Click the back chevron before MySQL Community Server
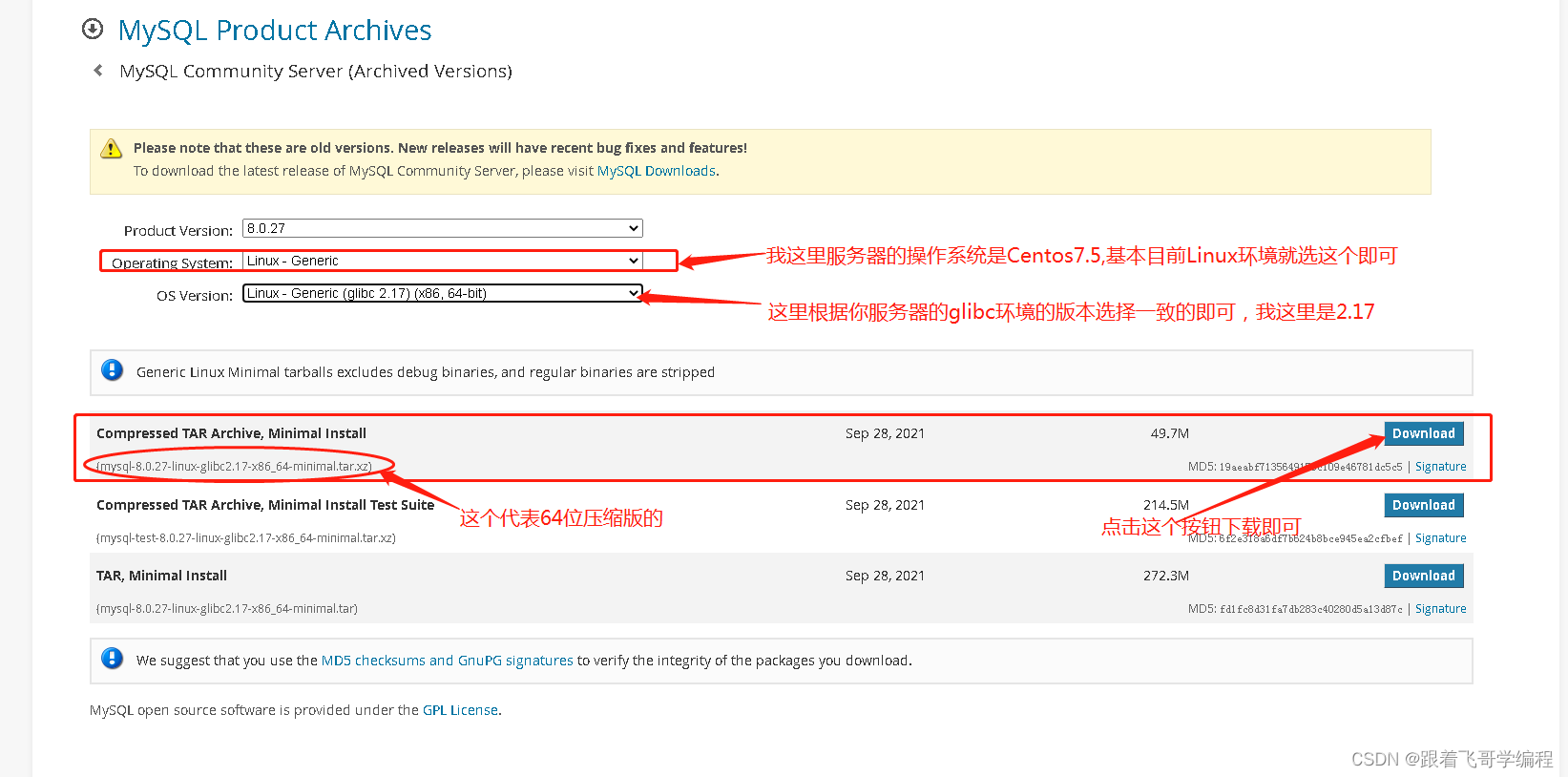Image resolution: width=1568 pixels, height=777 pixels. point(98,71)
